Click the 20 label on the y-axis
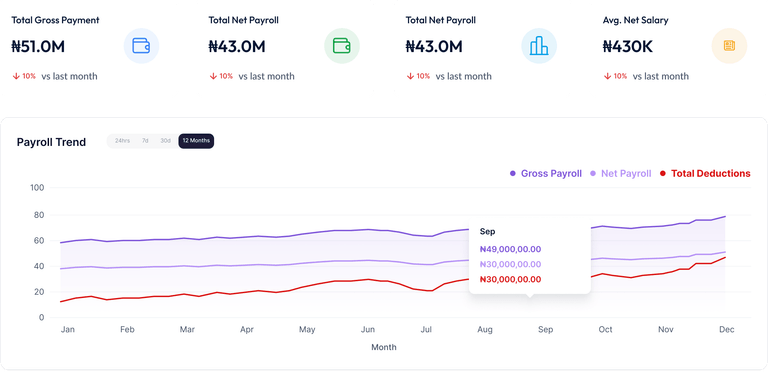The image size is (768, 372). click(x=39, y=292)
